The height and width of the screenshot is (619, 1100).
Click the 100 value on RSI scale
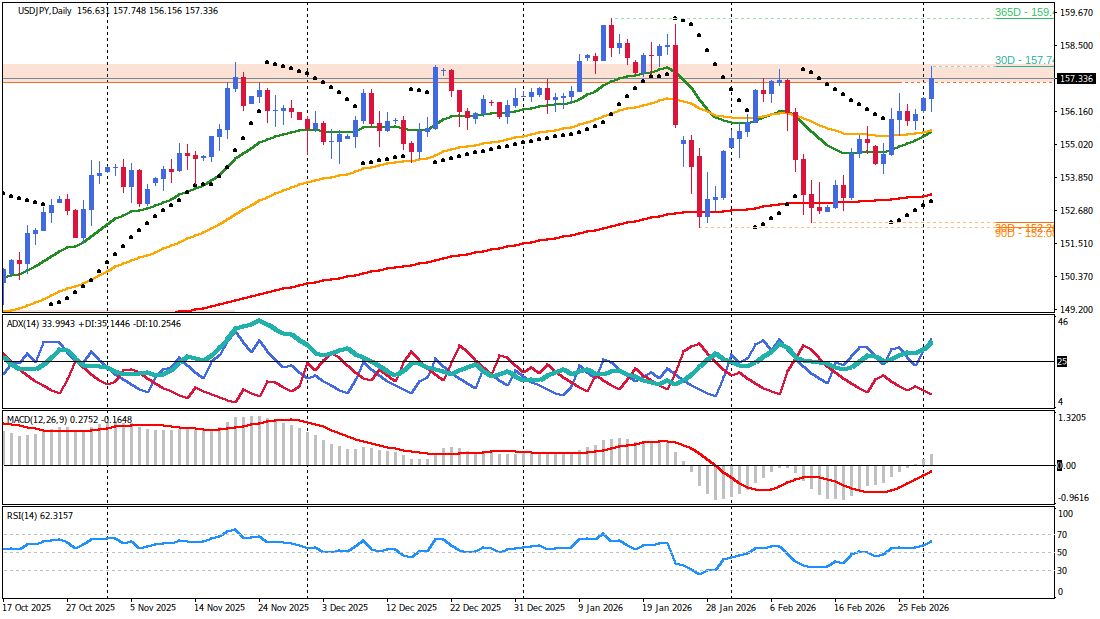click(1066, 514)
